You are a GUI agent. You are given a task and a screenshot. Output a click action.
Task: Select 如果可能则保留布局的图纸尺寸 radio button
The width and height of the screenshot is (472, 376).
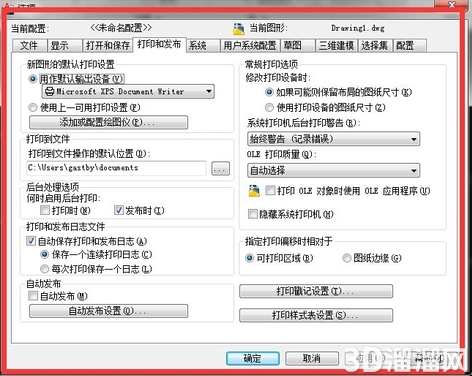pyautogui.click(x=269, y=92)
